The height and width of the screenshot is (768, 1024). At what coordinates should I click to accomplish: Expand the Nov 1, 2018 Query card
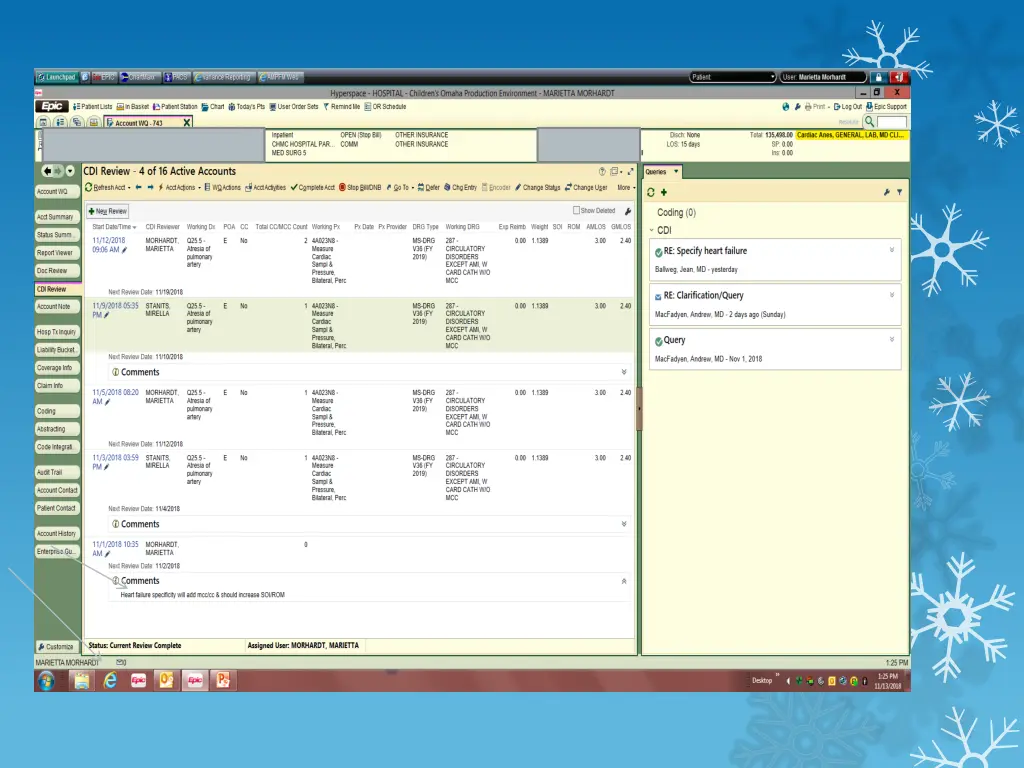pos(891,339)
